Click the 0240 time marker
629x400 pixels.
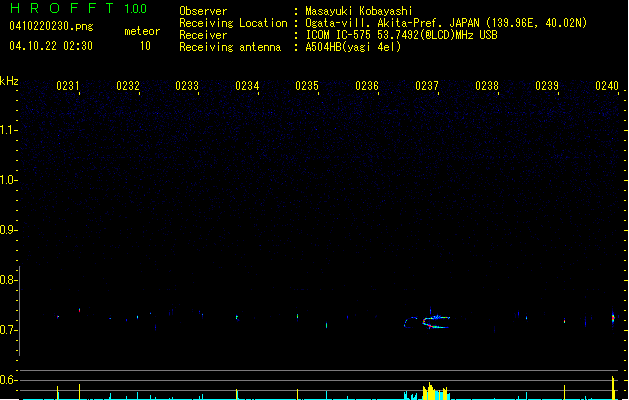(x=607, y=86)
